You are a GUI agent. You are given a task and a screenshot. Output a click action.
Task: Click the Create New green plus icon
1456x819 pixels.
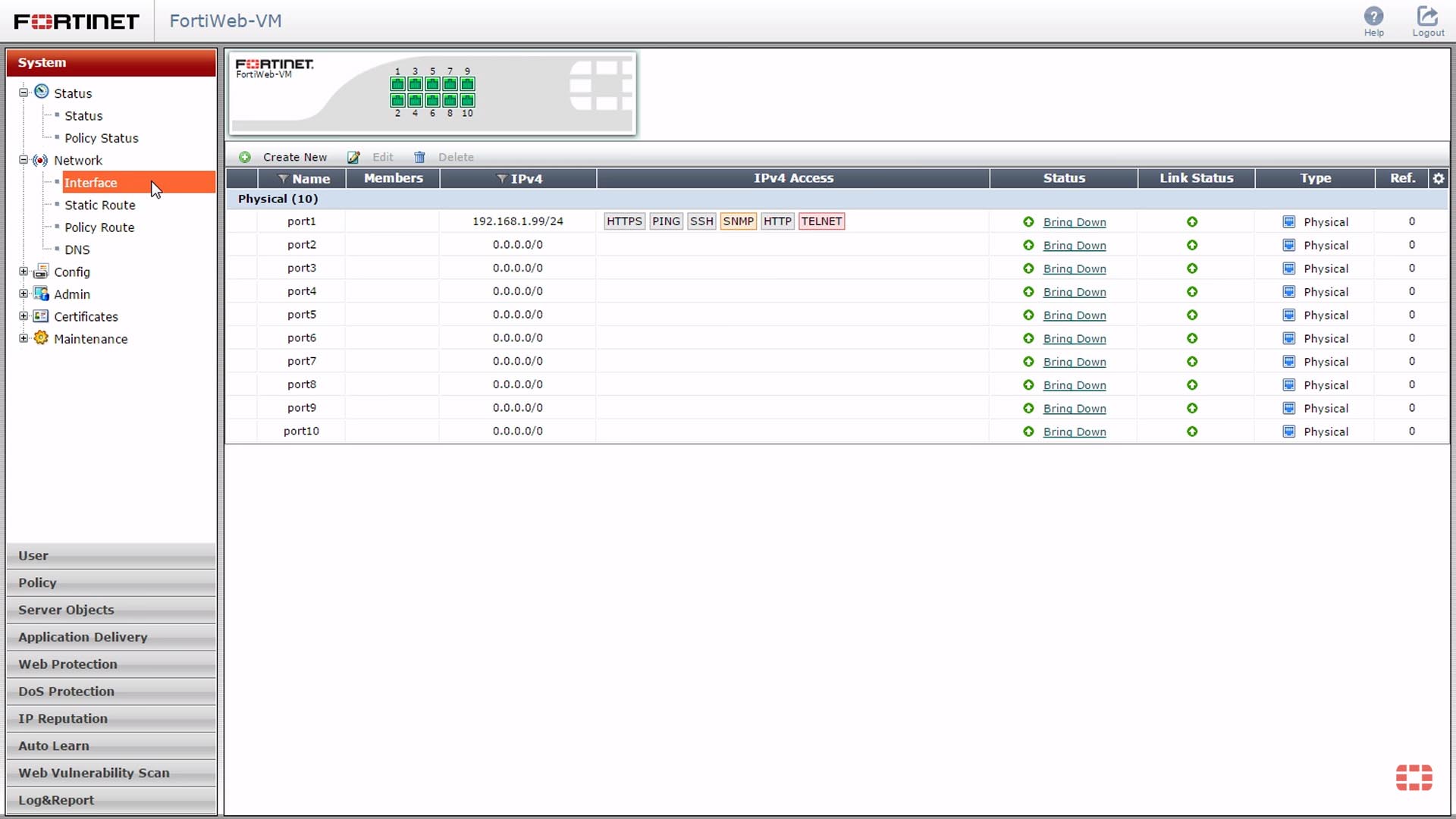click(x=245, y=157)
